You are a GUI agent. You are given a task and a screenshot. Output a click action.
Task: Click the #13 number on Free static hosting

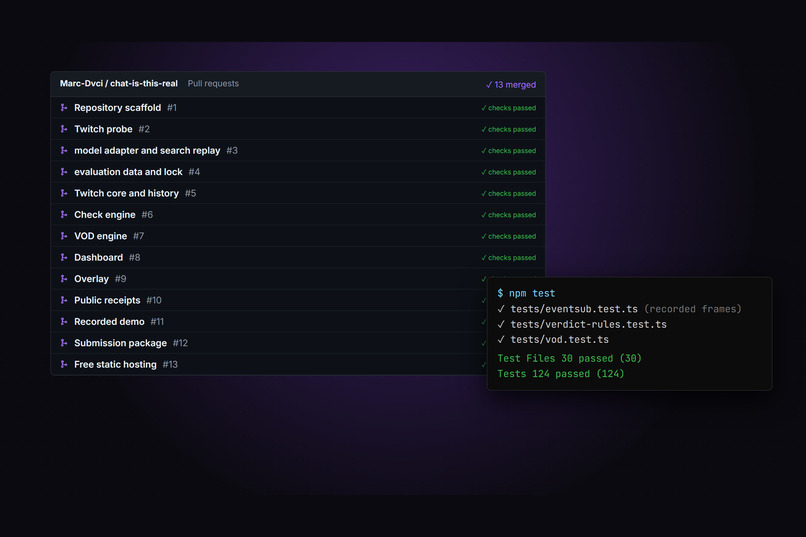[170, 364]
